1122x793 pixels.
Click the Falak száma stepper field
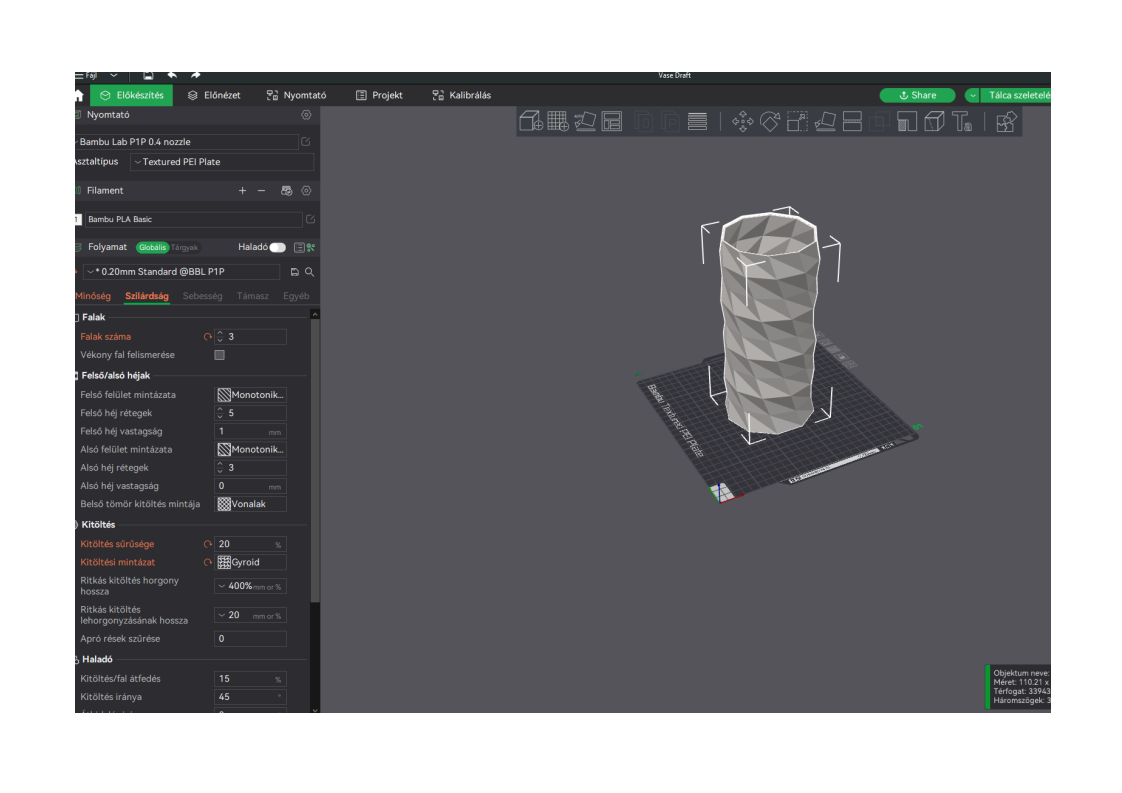(x=250, y=336)
